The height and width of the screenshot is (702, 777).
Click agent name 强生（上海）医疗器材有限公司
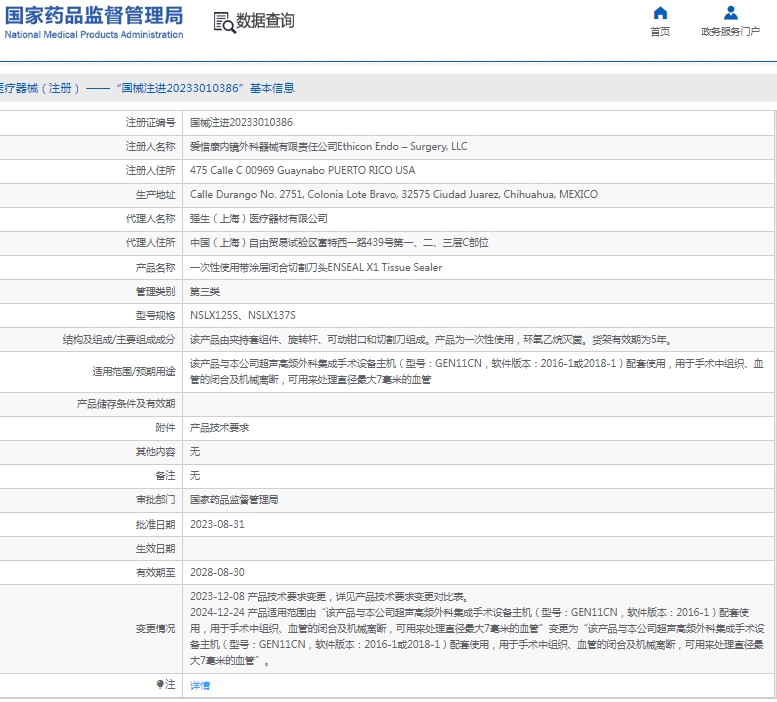259,218
